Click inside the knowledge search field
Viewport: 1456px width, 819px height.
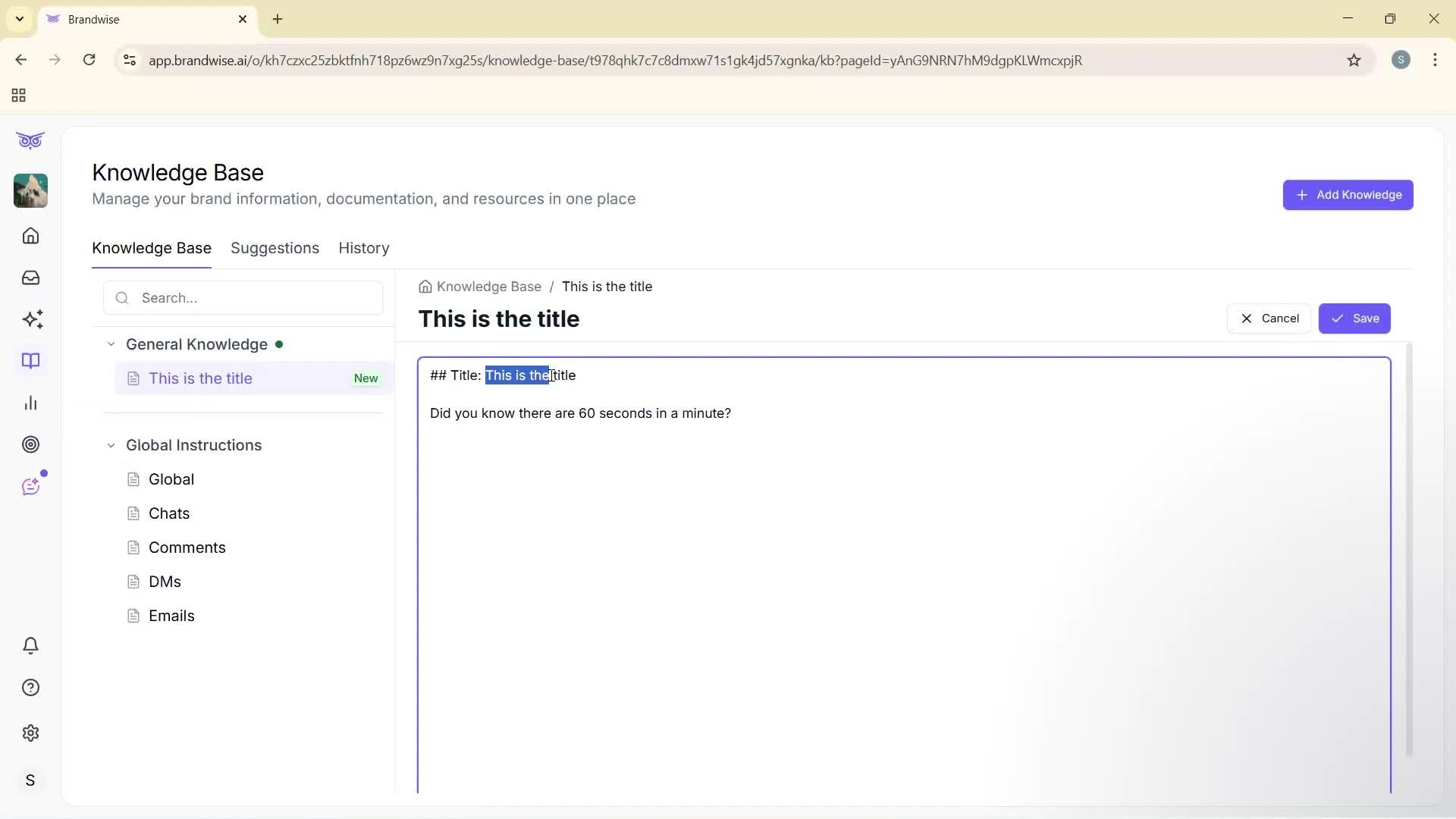click(x=243, y=298)
